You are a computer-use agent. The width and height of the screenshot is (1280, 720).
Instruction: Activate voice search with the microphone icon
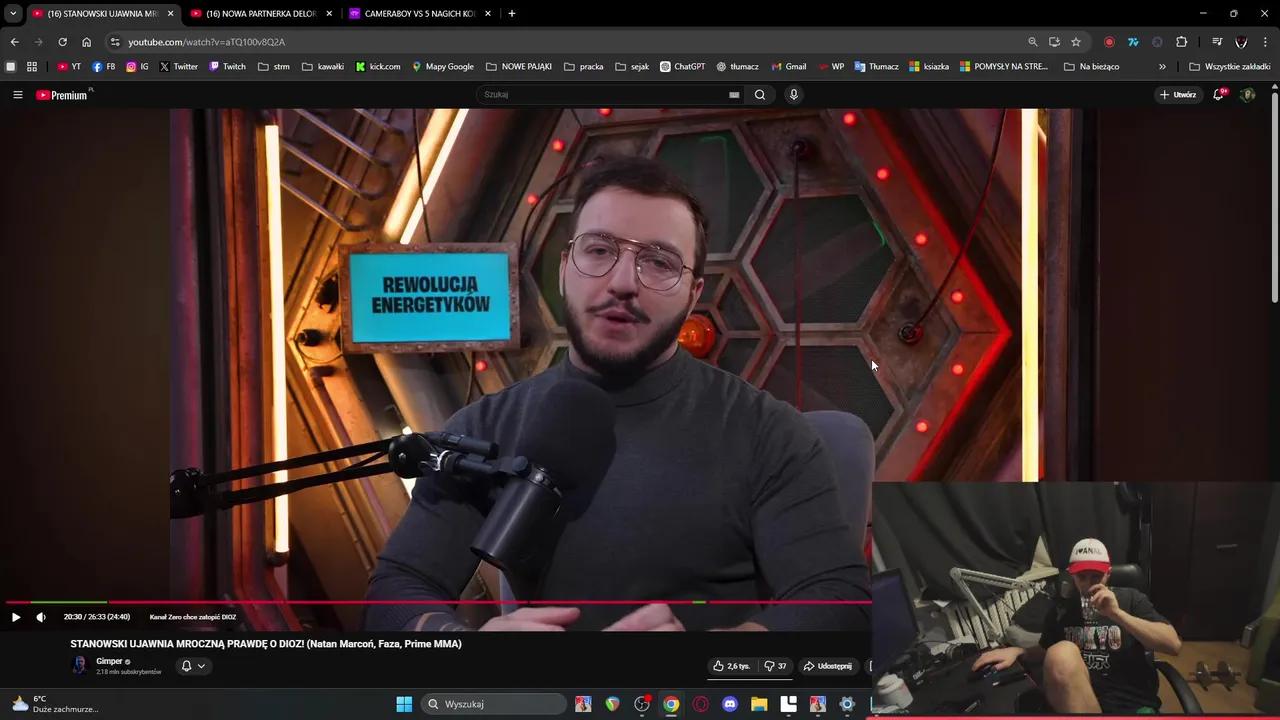coord(793,94)
